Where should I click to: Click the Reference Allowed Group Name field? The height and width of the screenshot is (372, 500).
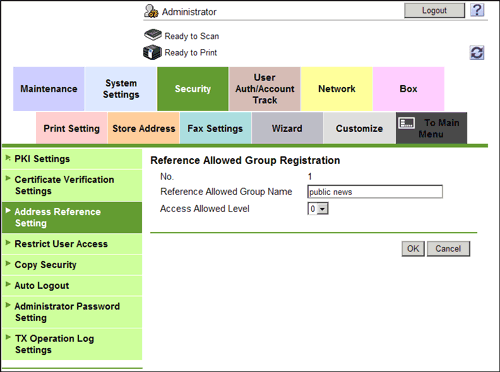coord(375,192)
